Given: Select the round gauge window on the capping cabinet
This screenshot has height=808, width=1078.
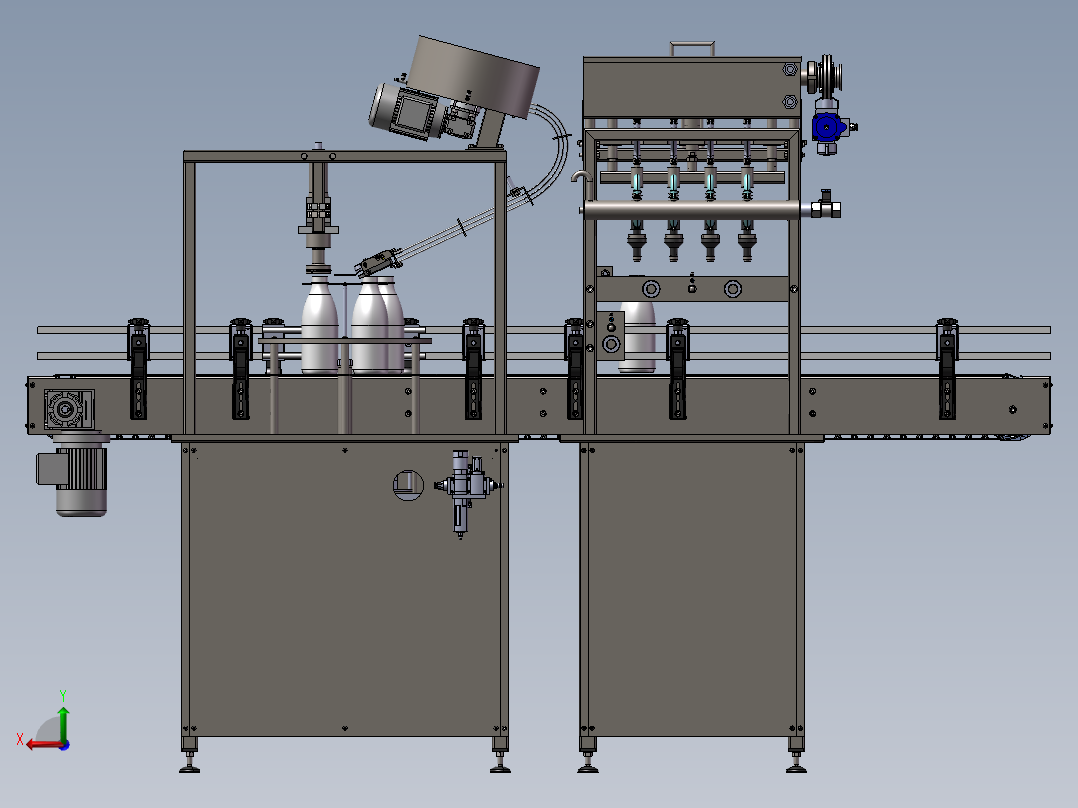Looking at the screenshot, I should [408, 485].
